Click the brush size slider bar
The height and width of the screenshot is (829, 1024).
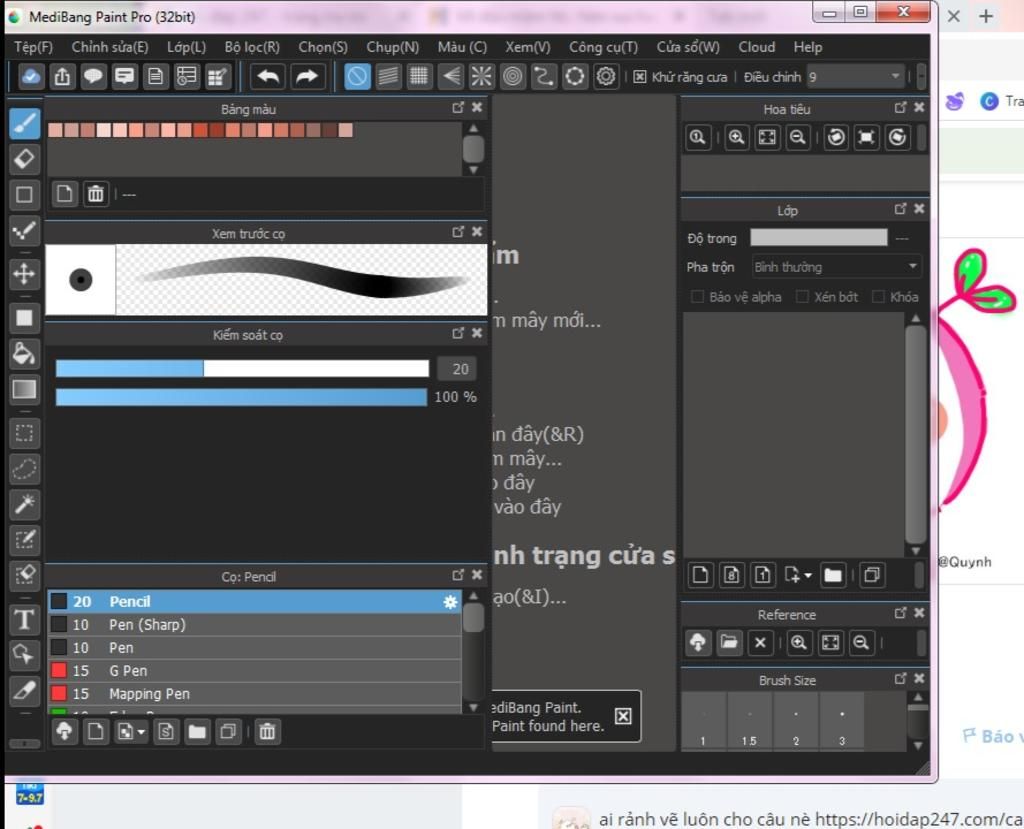[242, 369]
